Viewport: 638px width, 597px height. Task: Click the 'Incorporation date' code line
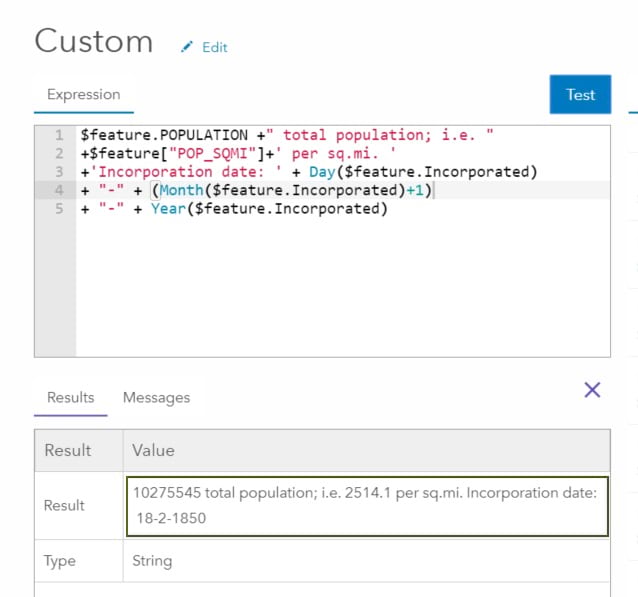[x=309, y=172]
